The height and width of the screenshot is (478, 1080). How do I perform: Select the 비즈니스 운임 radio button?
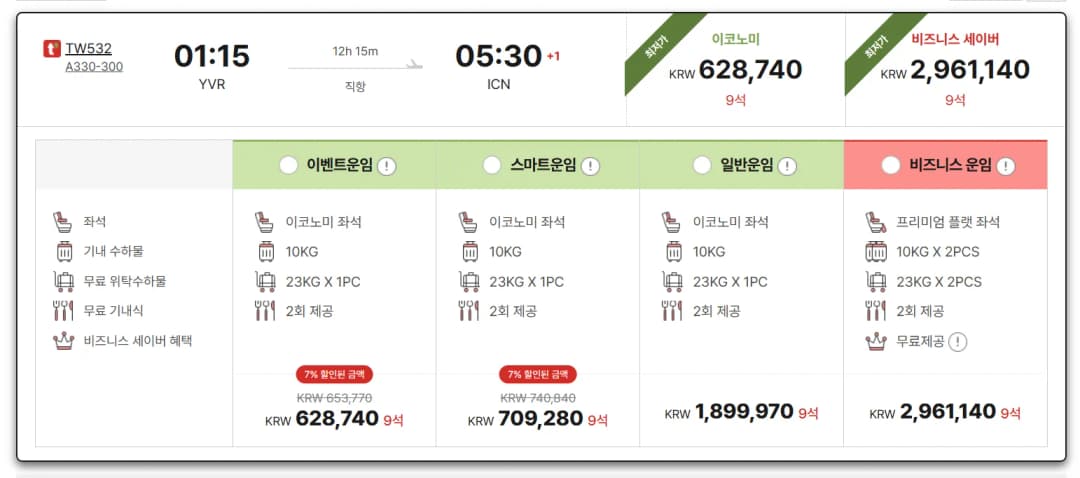click(891, 165)
